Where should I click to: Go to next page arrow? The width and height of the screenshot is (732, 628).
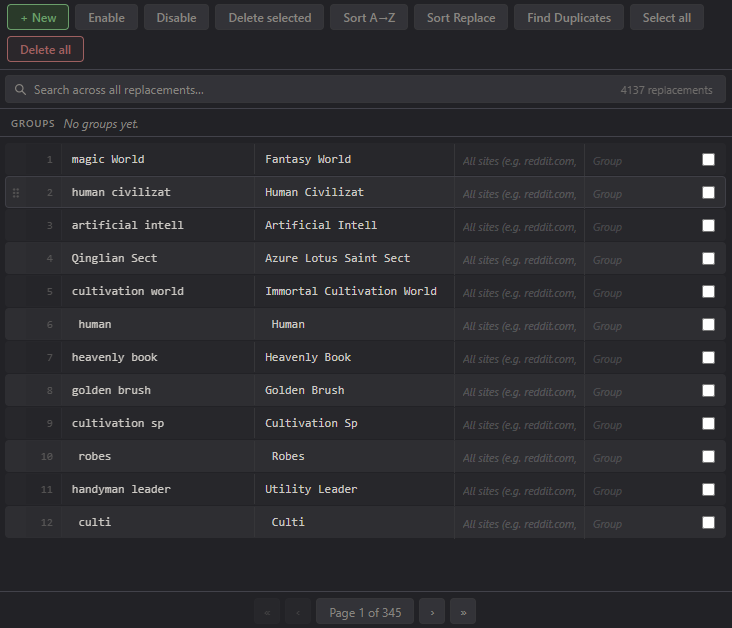[x=432, y=612]
